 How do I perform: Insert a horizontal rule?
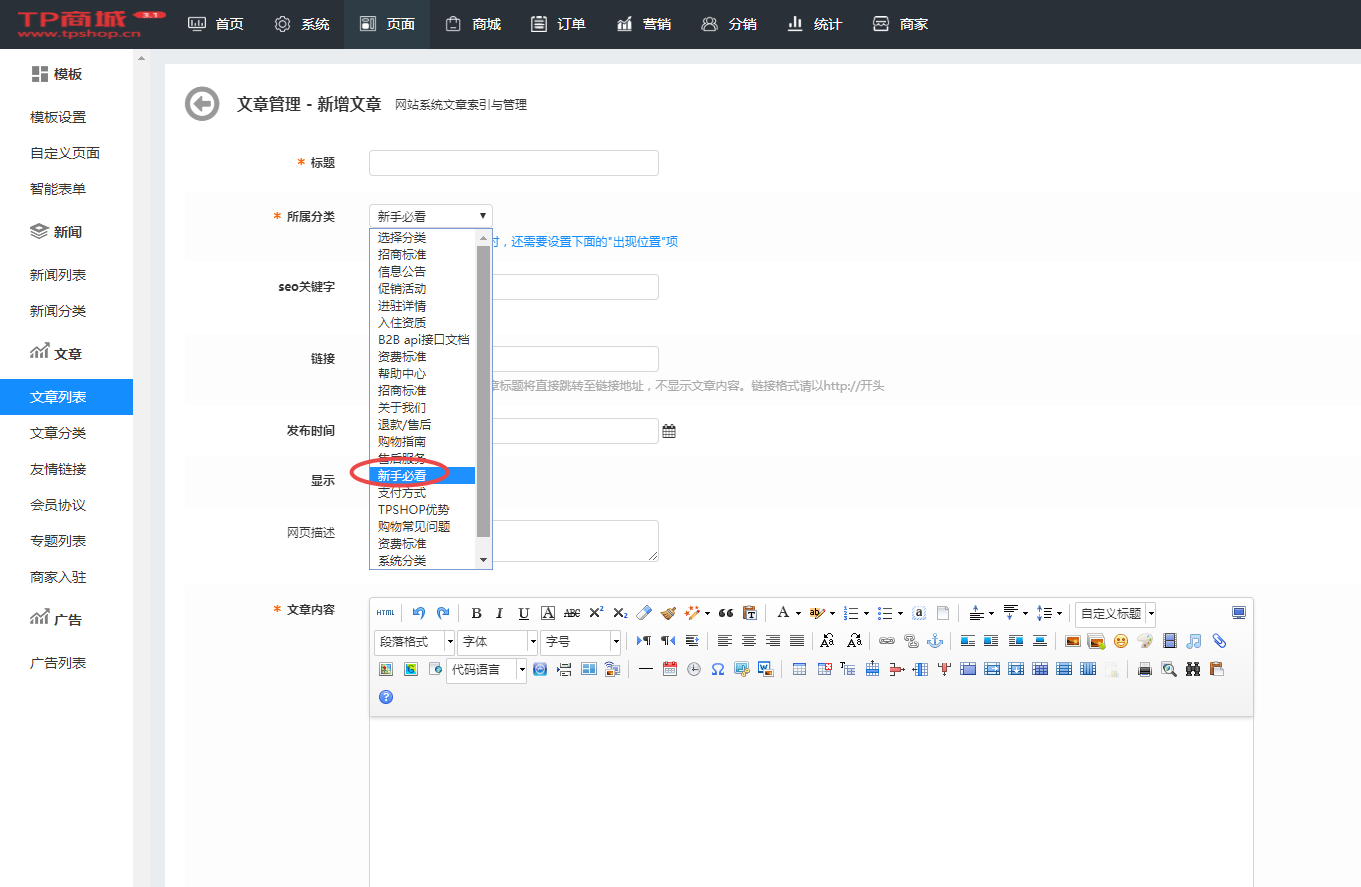point(645,669)
